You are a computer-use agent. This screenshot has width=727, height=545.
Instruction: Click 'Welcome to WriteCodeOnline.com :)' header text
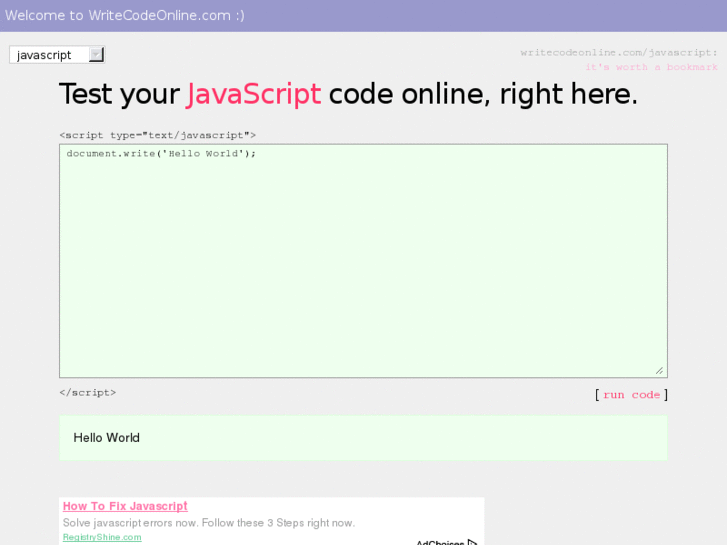(125, 15)
